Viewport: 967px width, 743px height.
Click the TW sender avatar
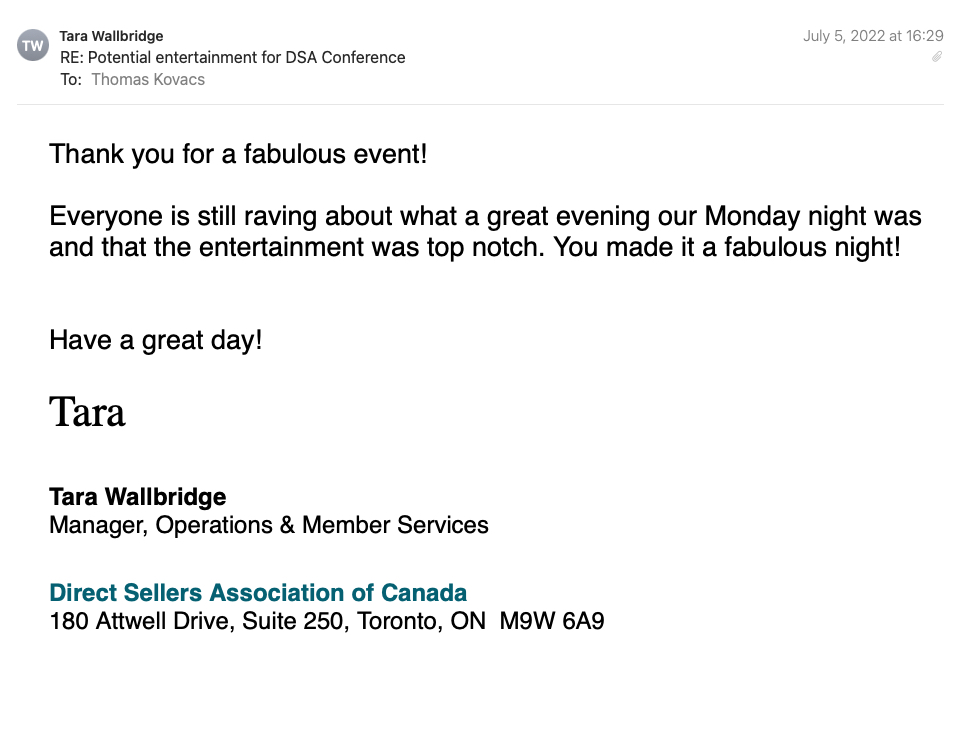coord(33,45)
